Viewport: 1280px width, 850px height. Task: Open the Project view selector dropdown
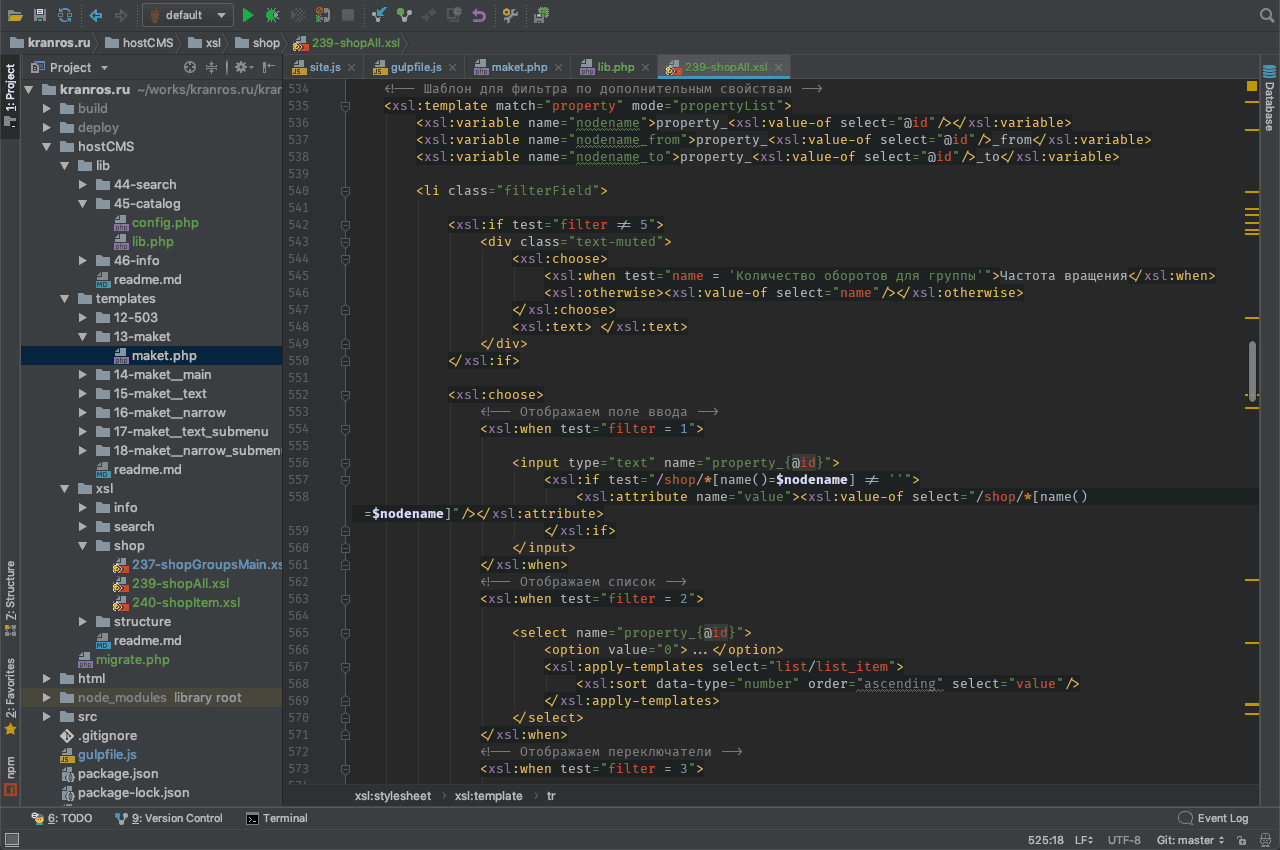tap(70, 67)
